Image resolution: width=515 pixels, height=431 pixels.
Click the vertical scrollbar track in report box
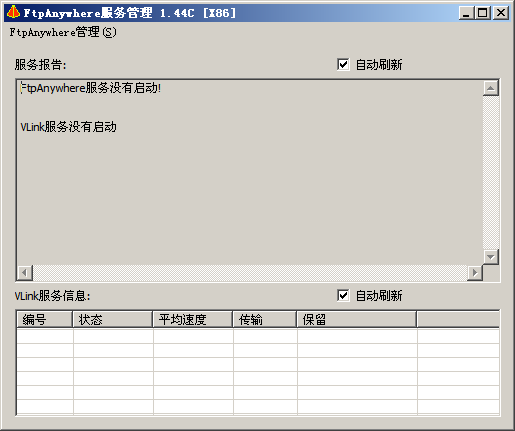[x=491, y=173]
